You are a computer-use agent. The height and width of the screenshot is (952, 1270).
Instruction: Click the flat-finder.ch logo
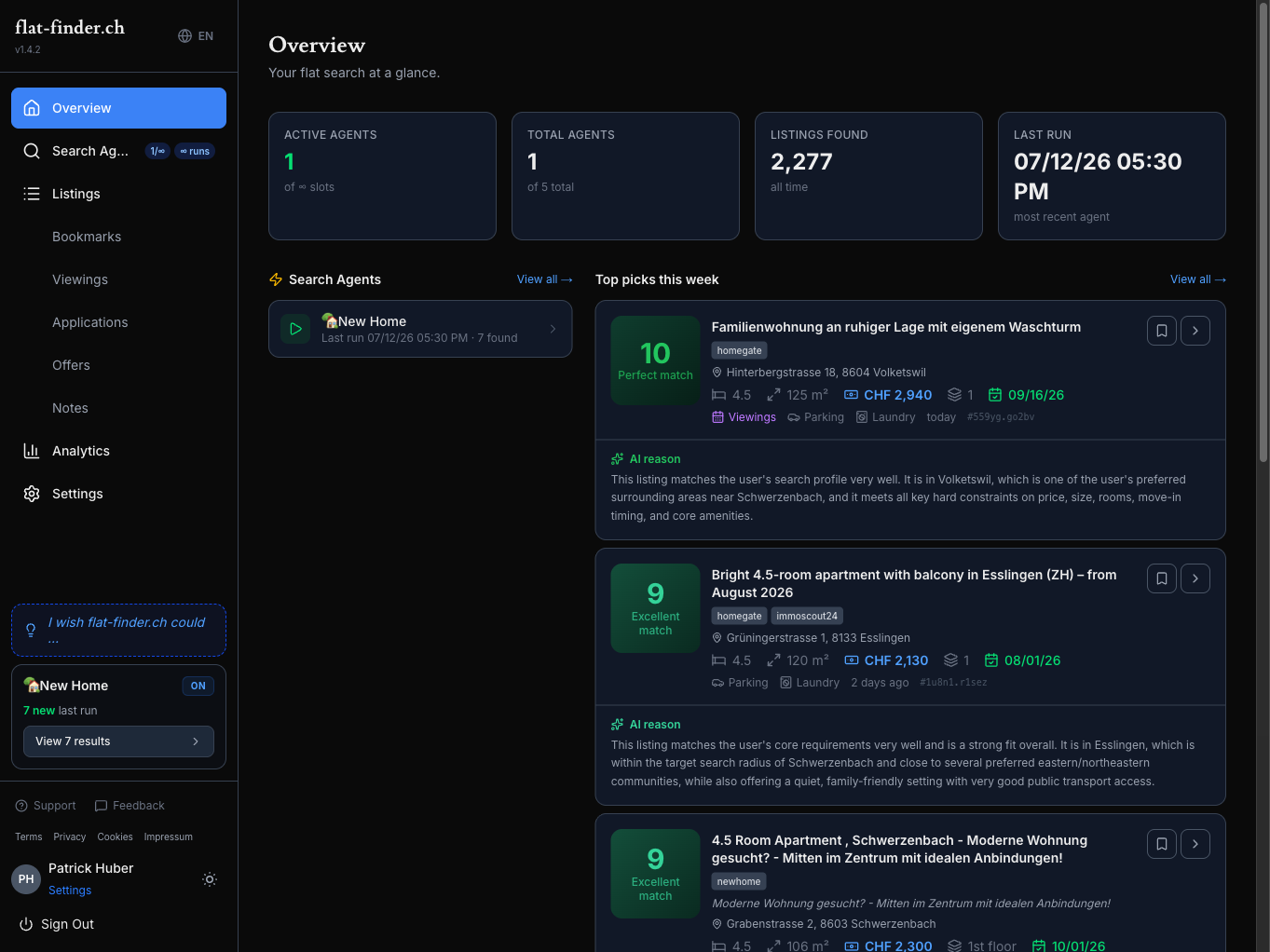coord(70,27)
